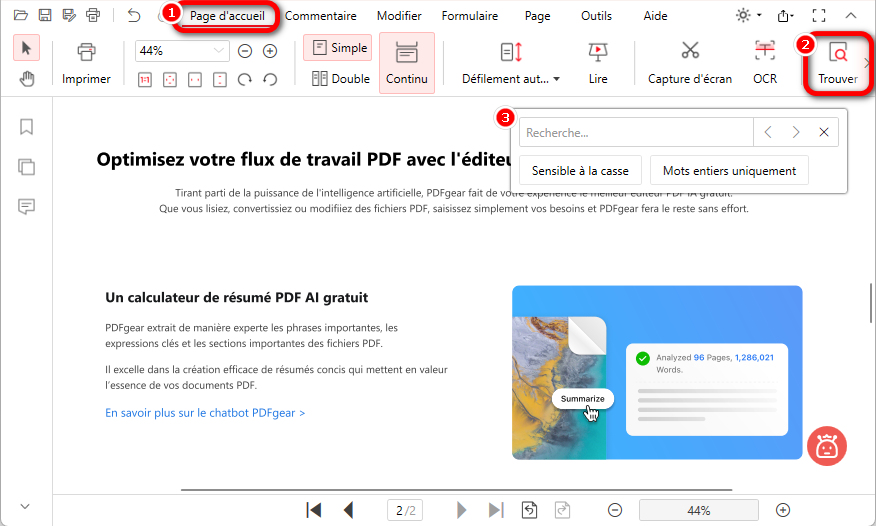Open the Page d'accueil tab
The image size is (876, 526).
(227, 16)
